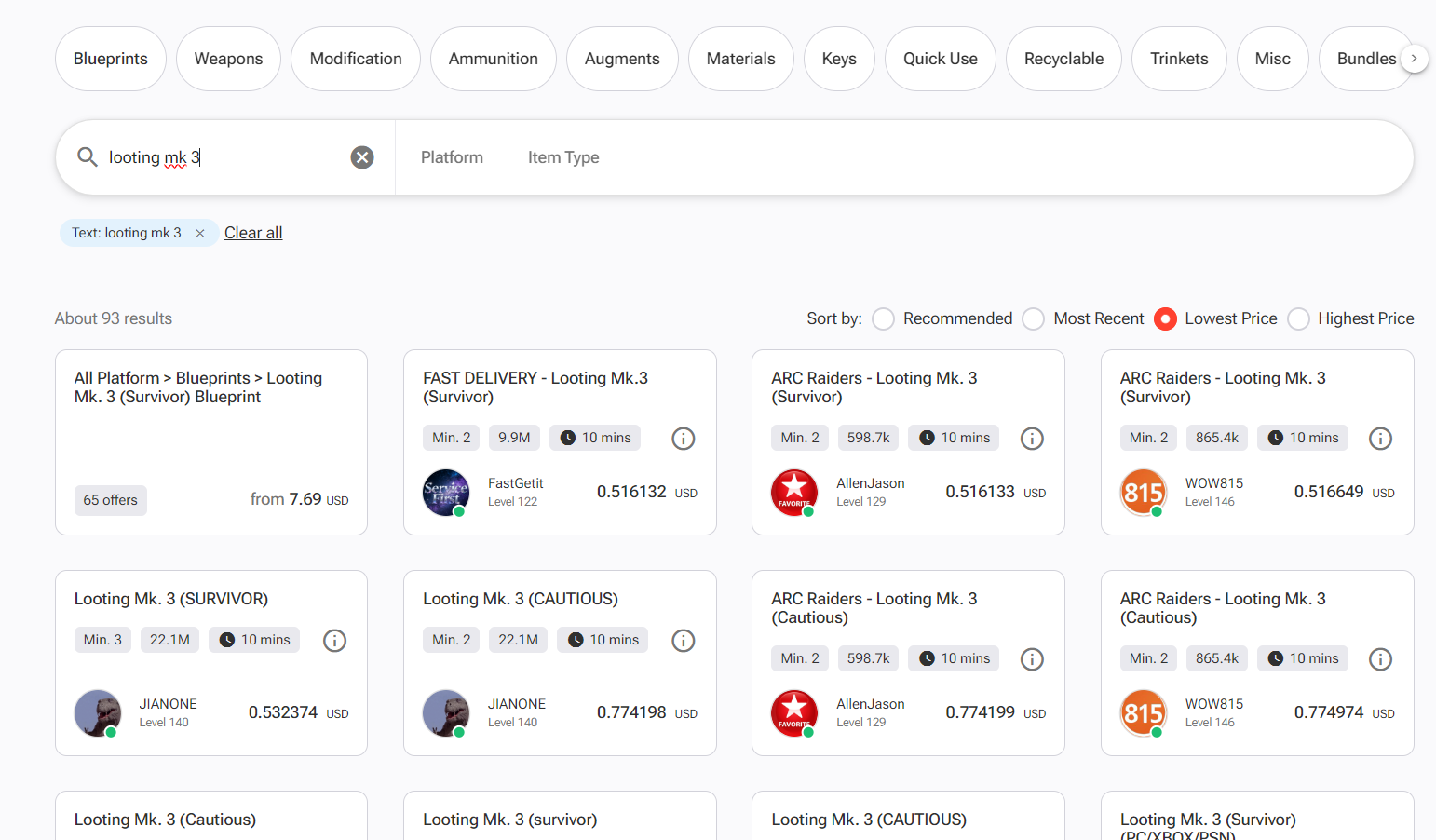Click WOW815 avatar on Survivor listing
This screenshot has width=1436, height=840.
tap(1144, 493)
